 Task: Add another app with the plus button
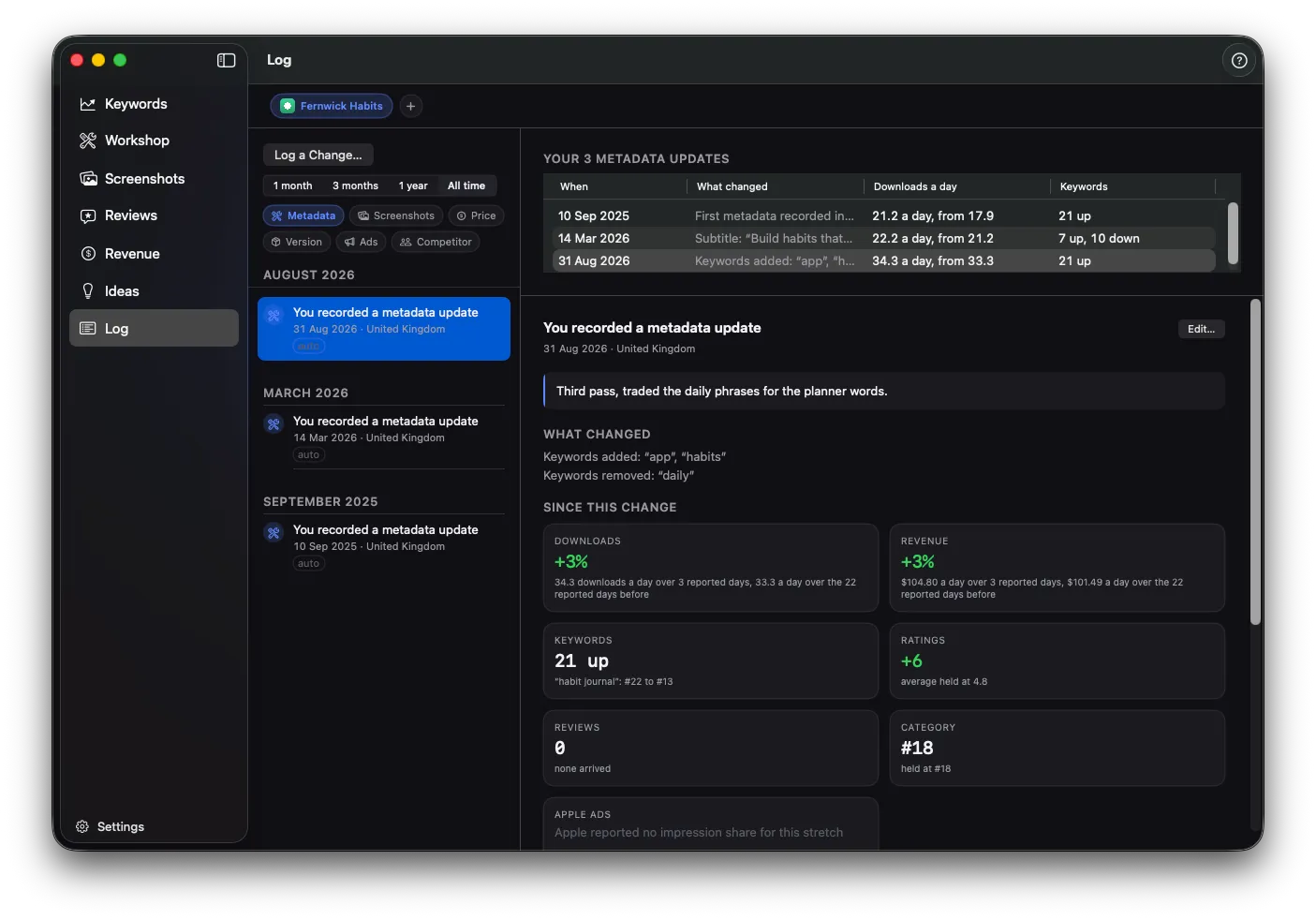pos(410,106)
